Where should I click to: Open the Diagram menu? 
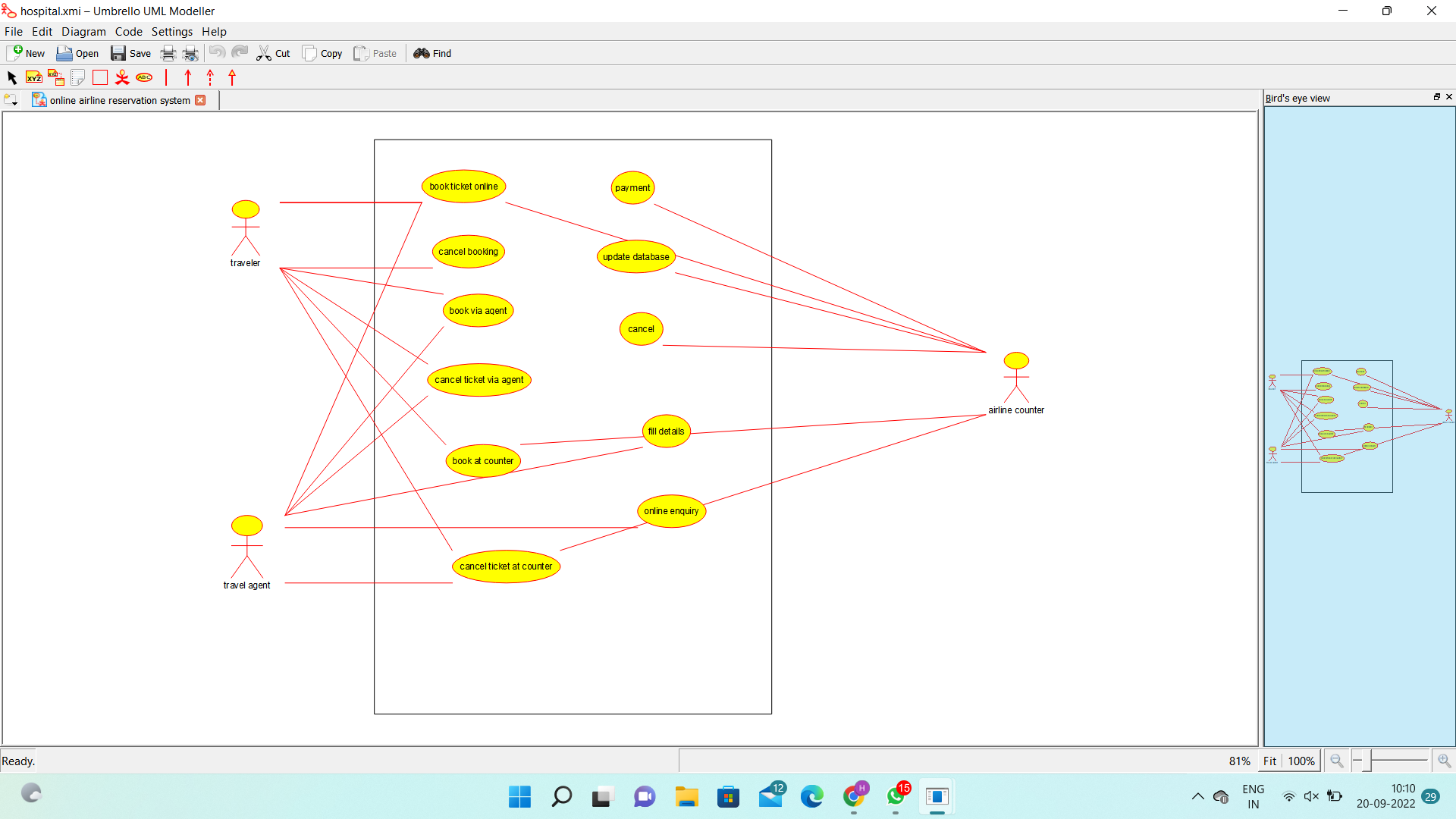click(83, 31)
